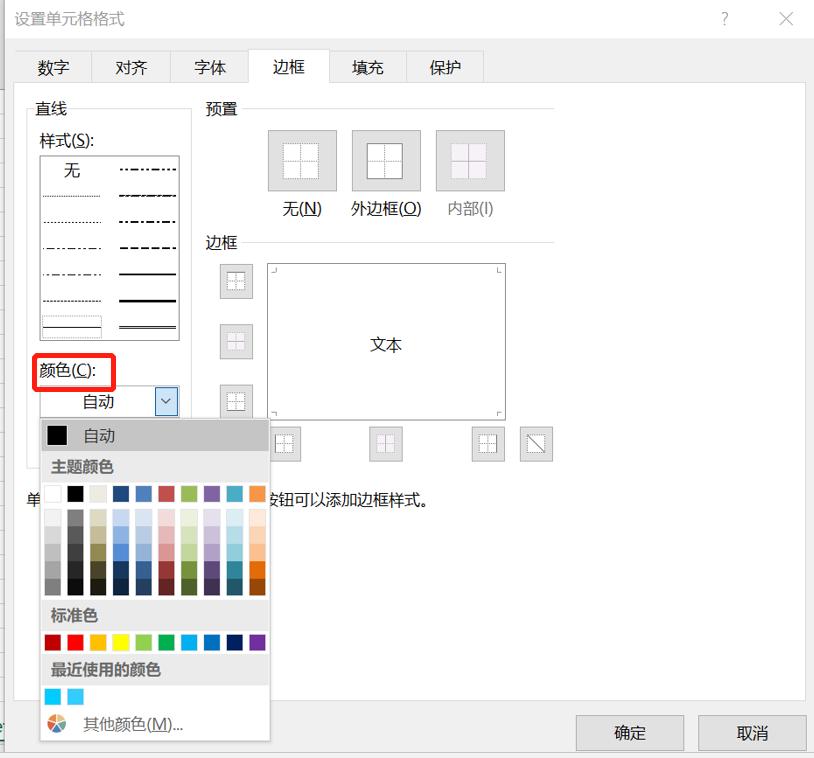Switch to the 字体 tab
Viewport: 814px width, 758px height.
tap(210, 67)
